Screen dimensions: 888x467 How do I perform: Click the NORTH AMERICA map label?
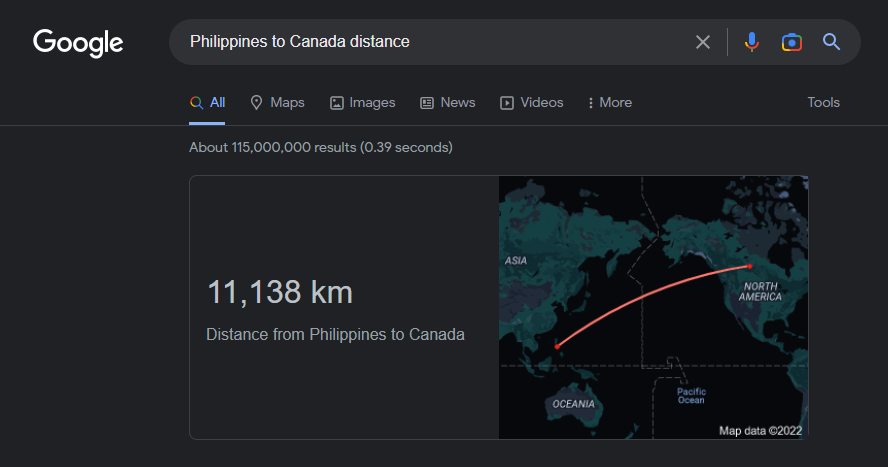tap(760, 292)
